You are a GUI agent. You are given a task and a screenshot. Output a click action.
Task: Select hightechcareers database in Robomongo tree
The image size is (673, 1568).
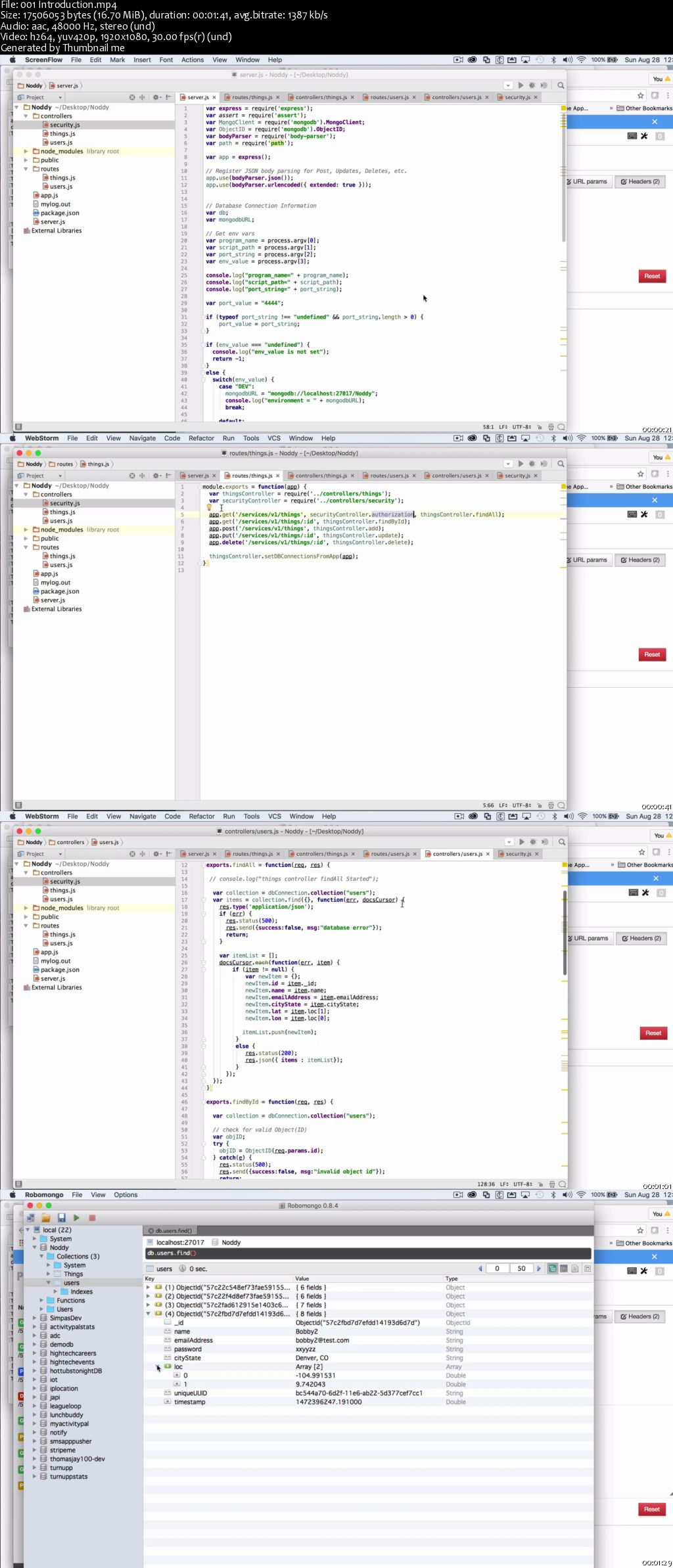tap(73, 1353)
